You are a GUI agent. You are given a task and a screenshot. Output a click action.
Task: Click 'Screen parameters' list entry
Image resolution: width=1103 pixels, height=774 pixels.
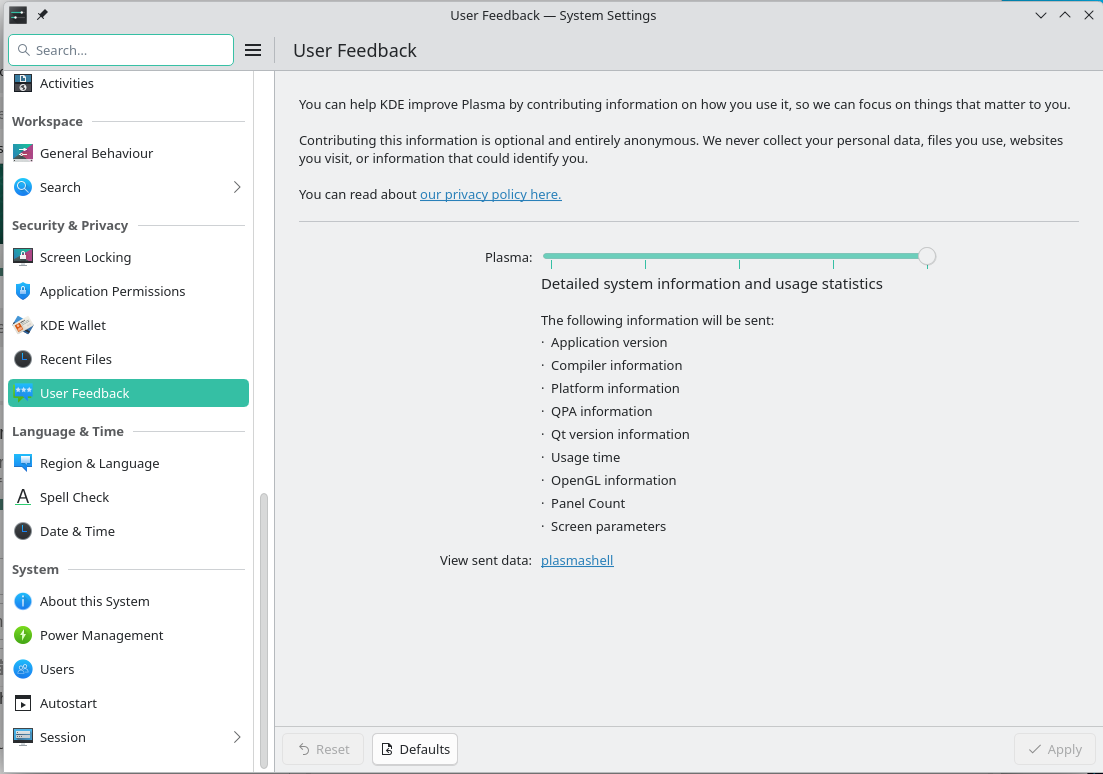point(608,526)
